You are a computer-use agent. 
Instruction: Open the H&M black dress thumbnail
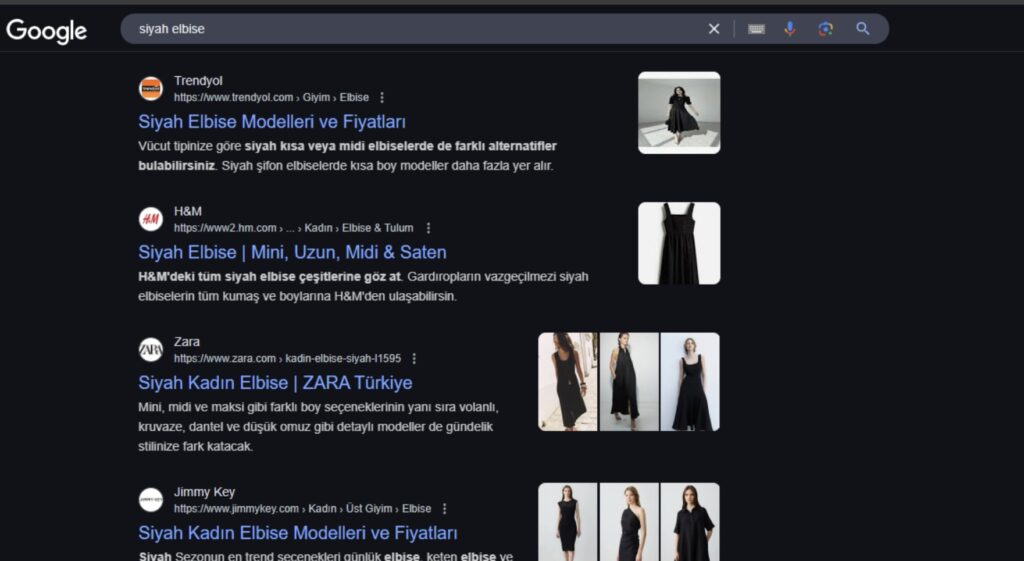pyautogui.click(x=679, y=244)
